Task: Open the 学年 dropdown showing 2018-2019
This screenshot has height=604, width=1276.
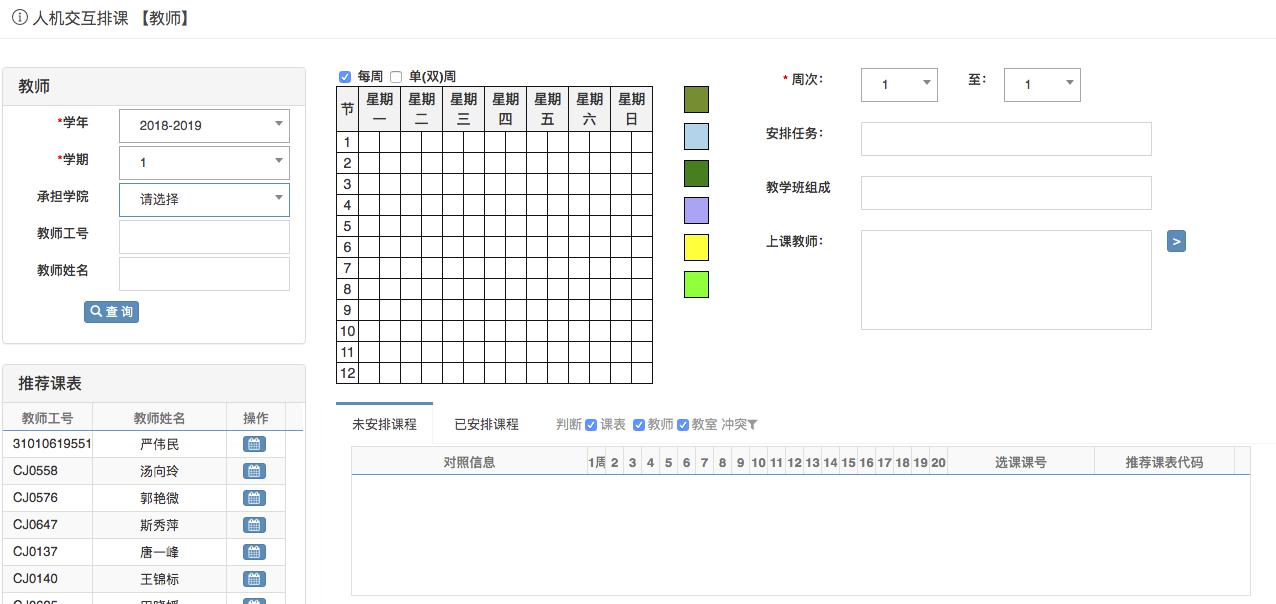Action: [203, 125]
